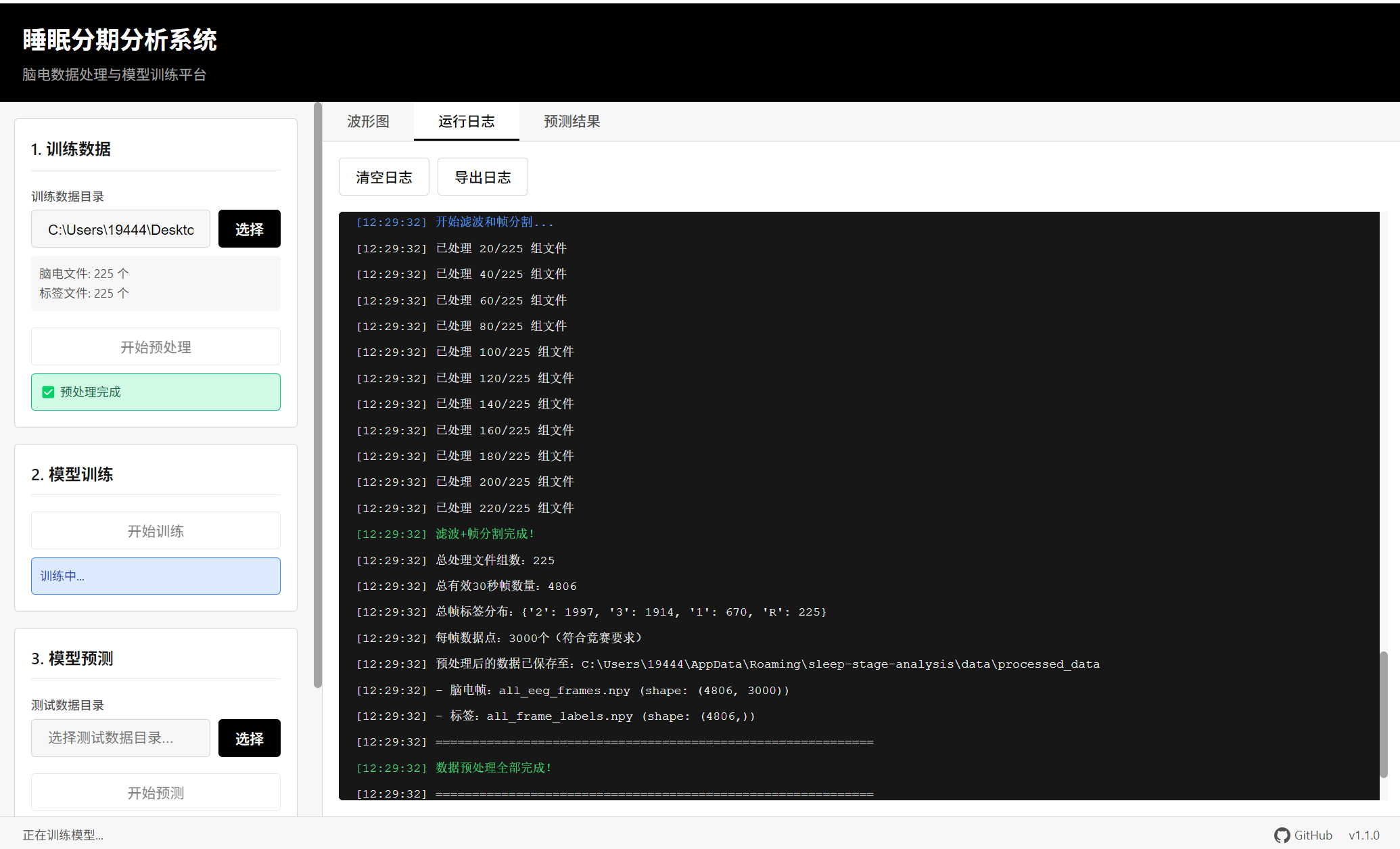This screenshot has height=849, width=1400.
Task: Click the test data directory input field
Action: coord(120,738)
